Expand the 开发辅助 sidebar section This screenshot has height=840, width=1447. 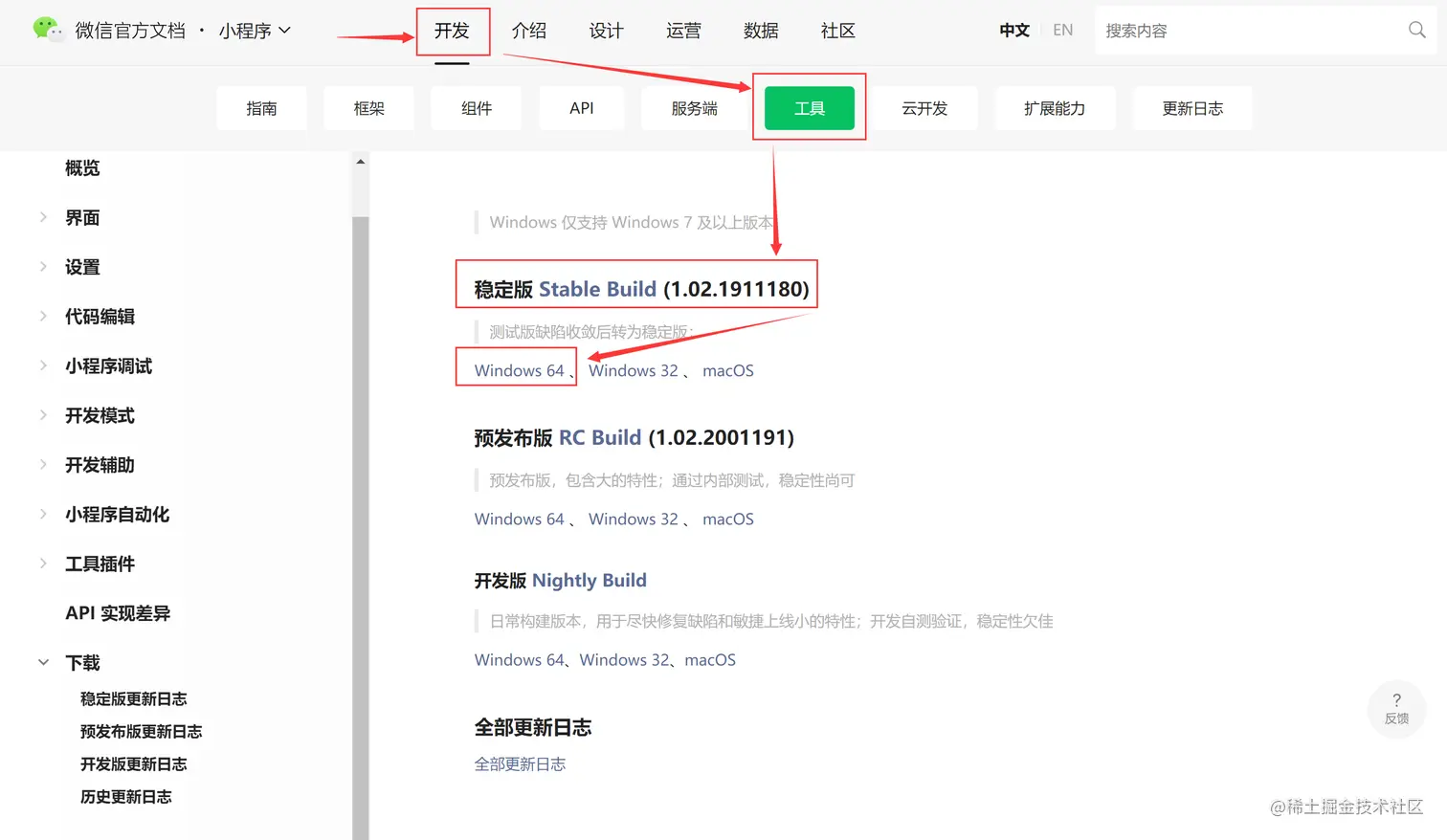pyautogui.click(x=43, y=464)
